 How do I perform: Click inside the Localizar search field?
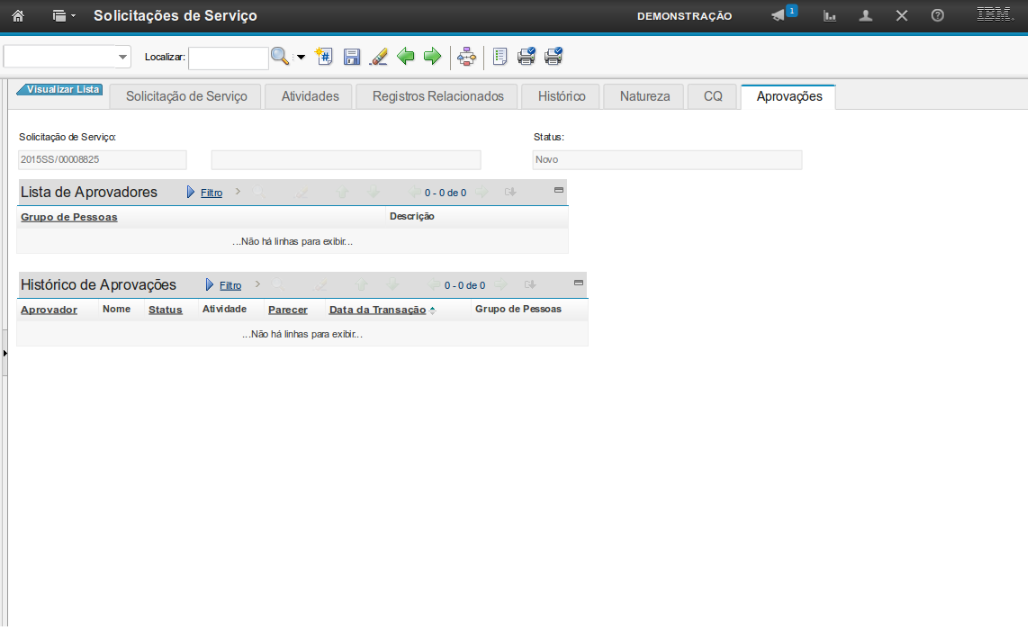point(228,58)
